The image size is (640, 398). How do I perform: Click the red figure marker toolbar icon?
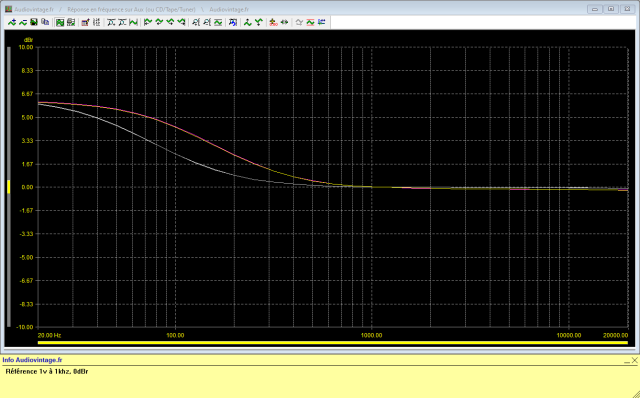(273, 22)
